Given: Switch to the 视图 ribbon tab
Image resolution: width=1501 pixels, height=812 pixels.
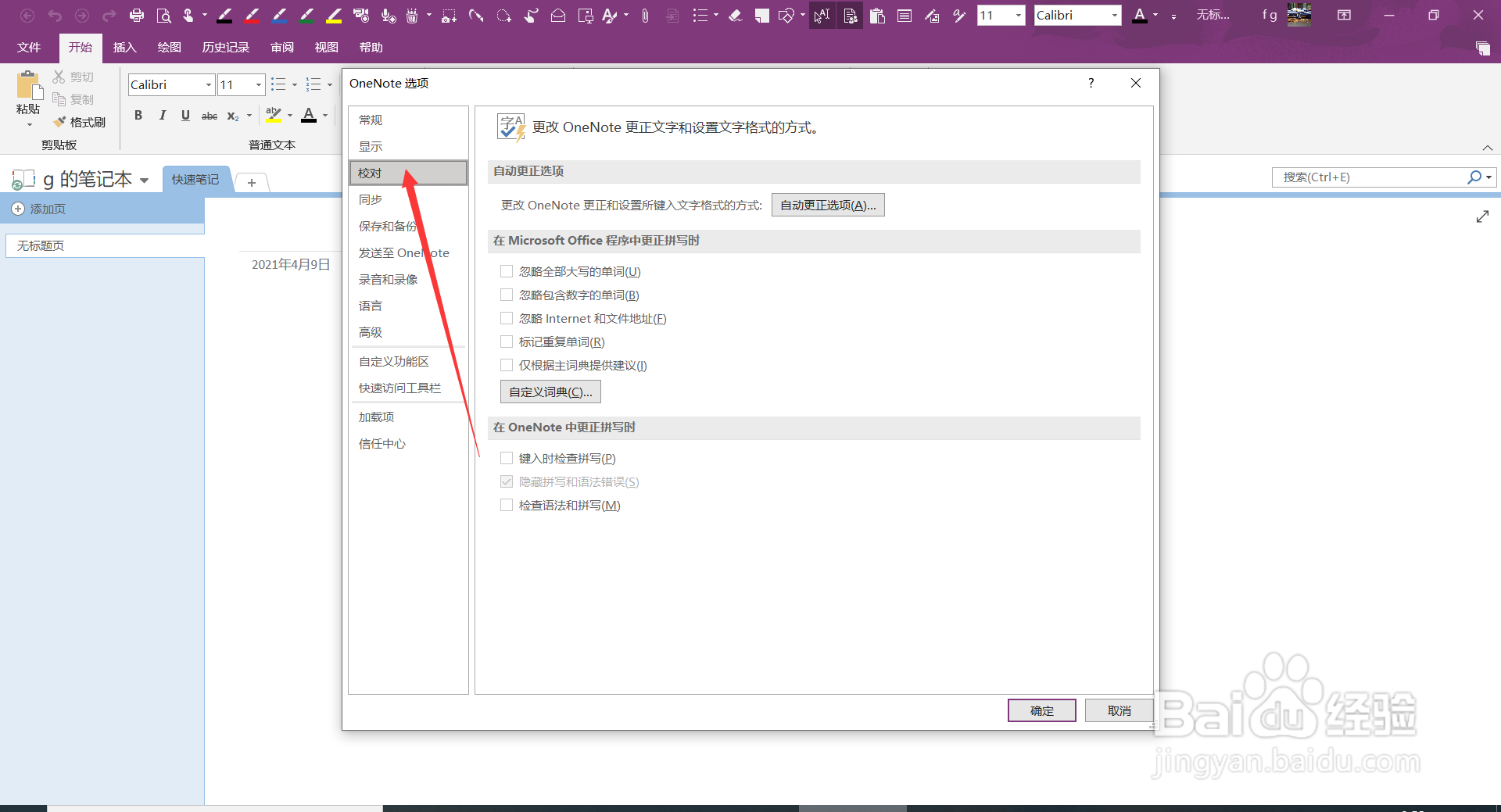Looking at the screenshot, I should (x=327, y=48).
